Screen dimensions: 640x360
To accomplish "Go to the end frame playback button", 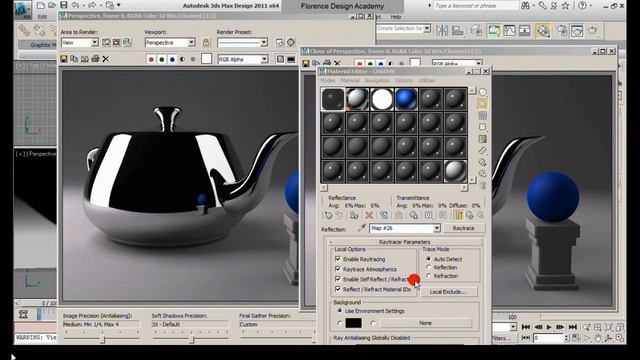I will [x=573, y=327].
